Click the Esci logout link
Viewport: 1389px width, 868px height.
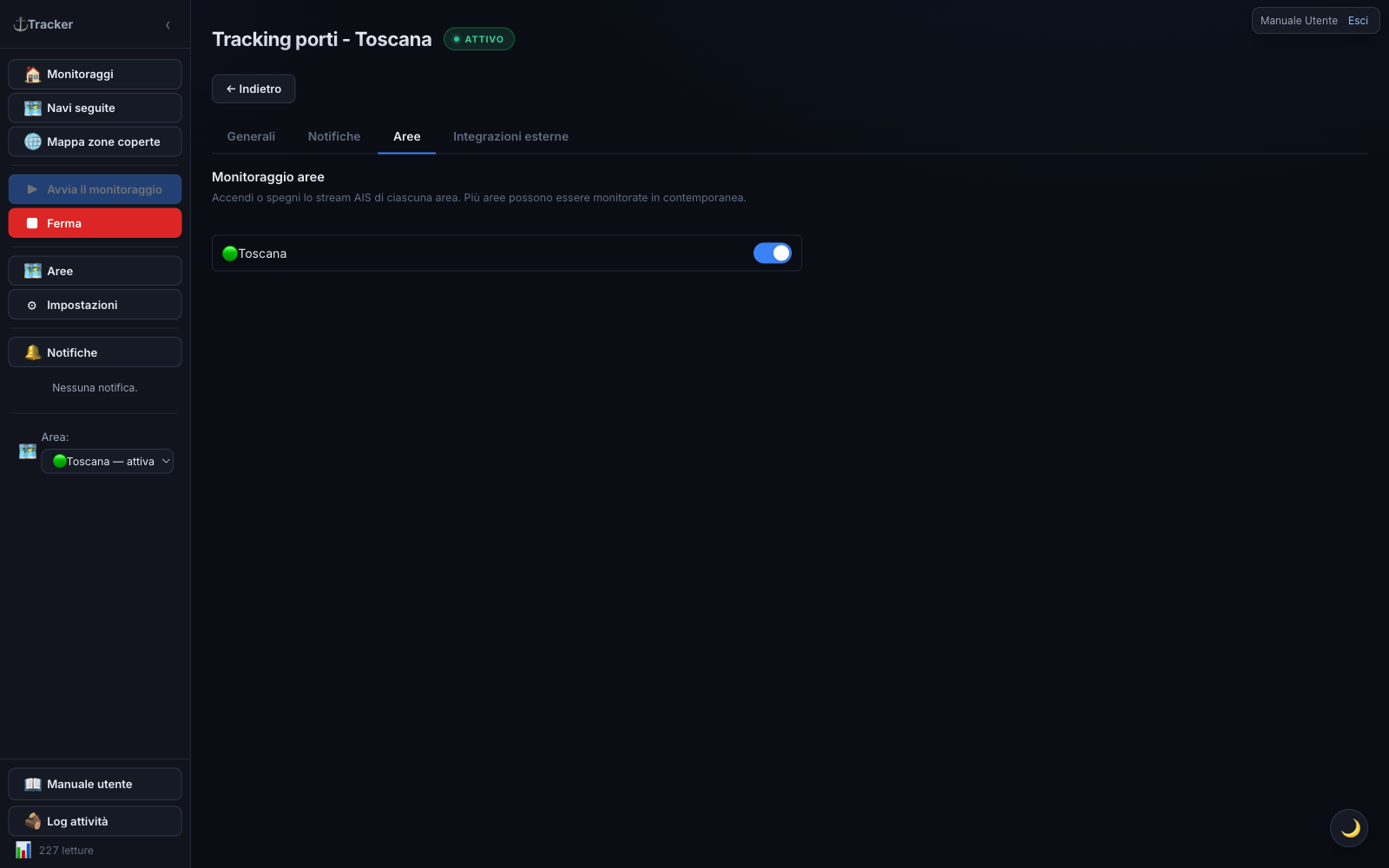coord(1358,21)
